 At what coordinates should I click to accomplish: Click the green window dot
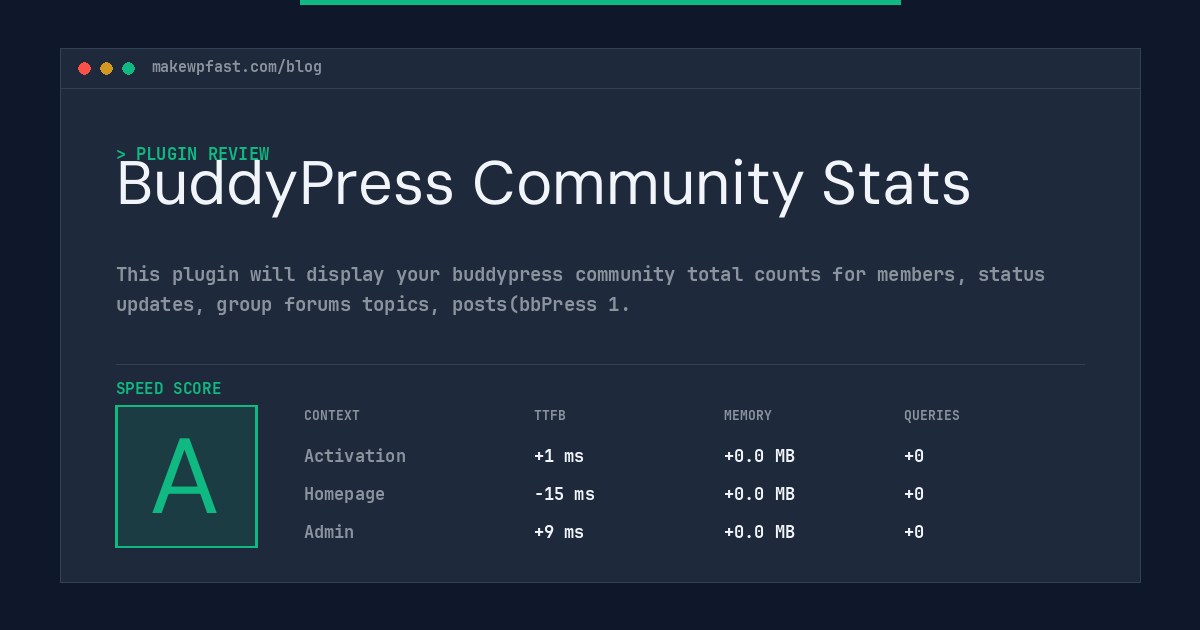coord(128,68)
